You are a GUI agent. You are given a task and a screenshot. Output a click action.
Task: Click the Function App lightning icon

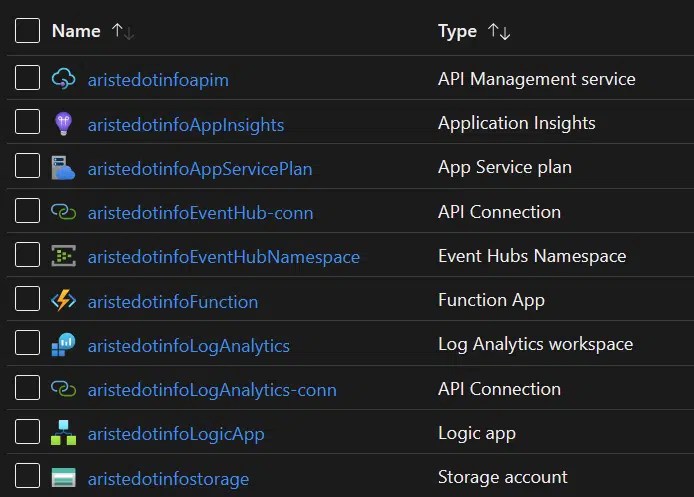tap(63, 301)
